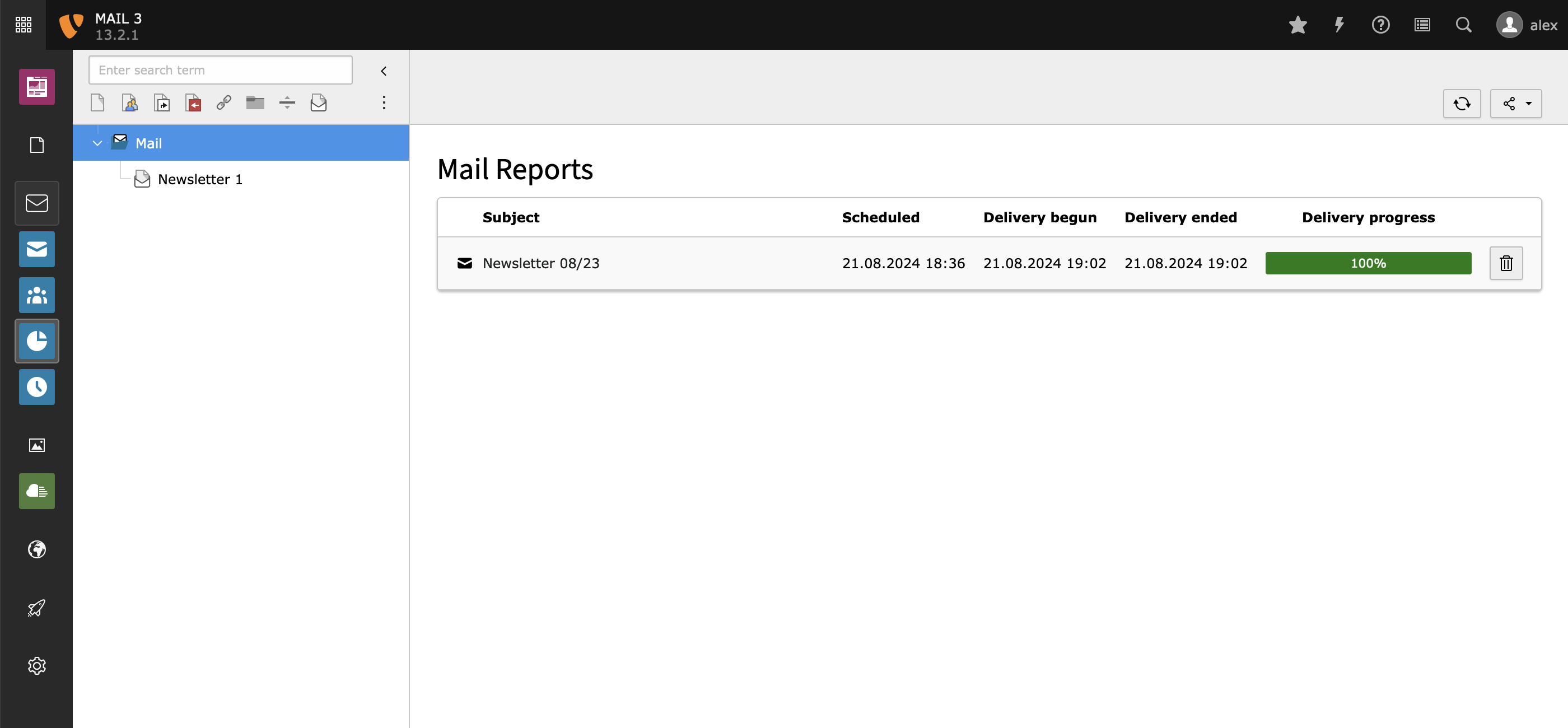Click the Delivery begun column header
1568x728 pixels.
pyautogui.click(x=1040, y=217)
